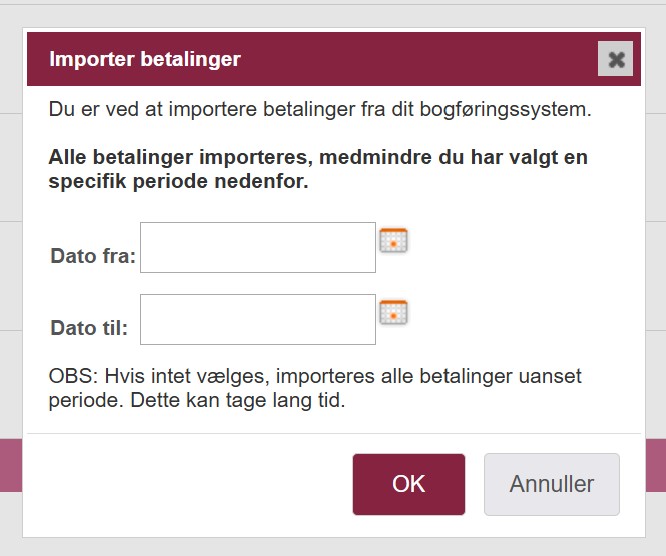The image size is (666, 556).
Task: Click the "Dato til:" label
Action: tap(89, 327)
